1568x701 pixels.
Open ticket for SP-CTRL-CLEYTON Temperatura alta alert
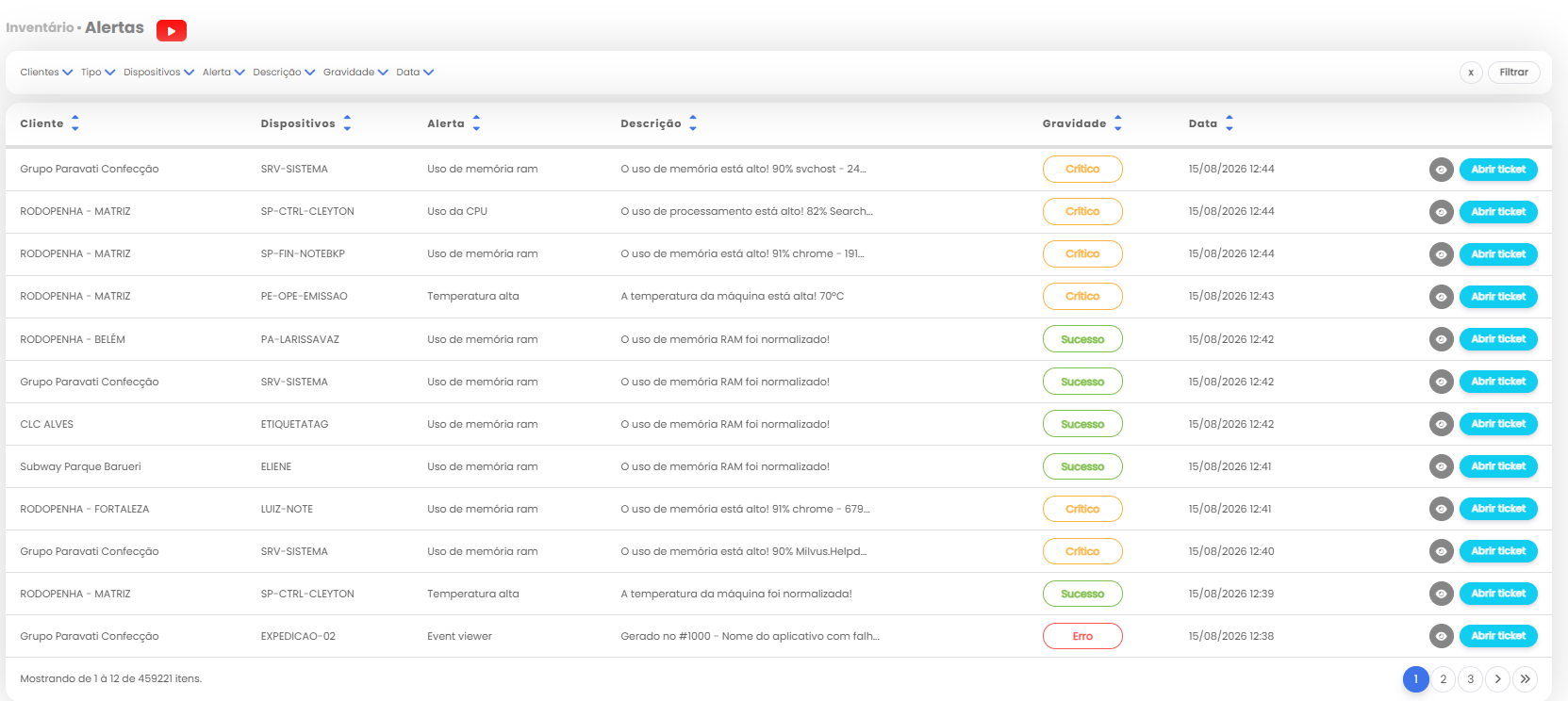click(1498, 594)
